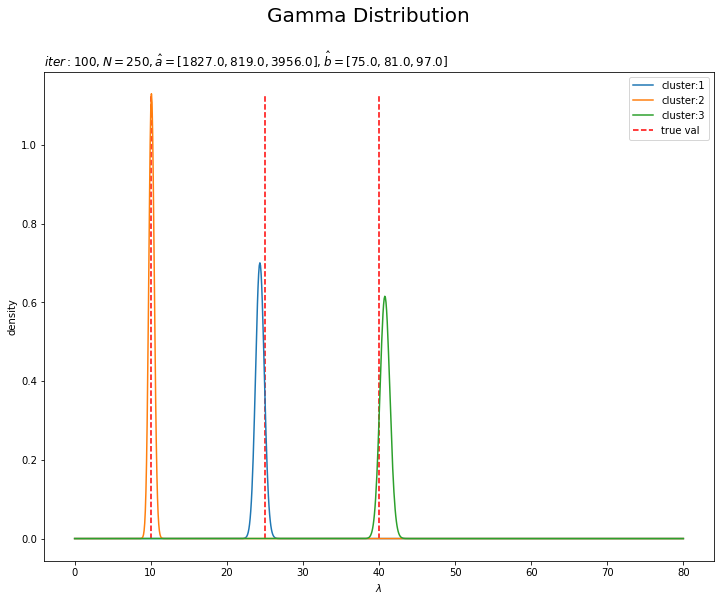Click the x-axis tick label 50
The width and height of the screenshot is (721, 601).
coord(455,572)
